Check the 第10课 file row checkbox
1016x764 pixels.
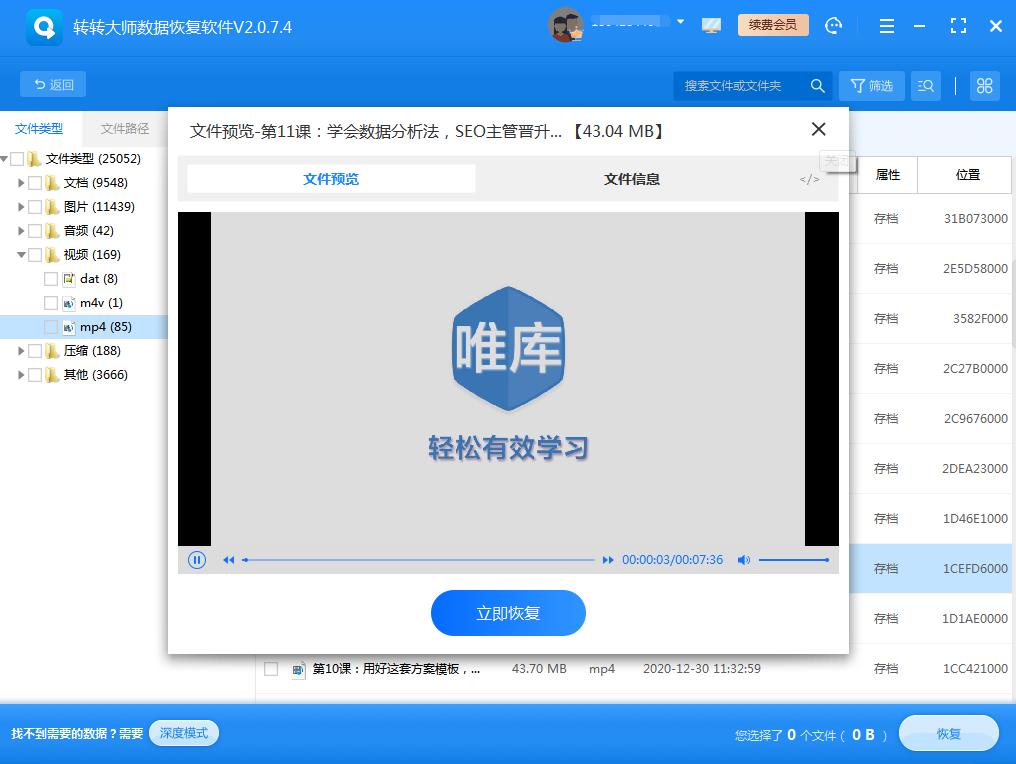pos(270,668)
